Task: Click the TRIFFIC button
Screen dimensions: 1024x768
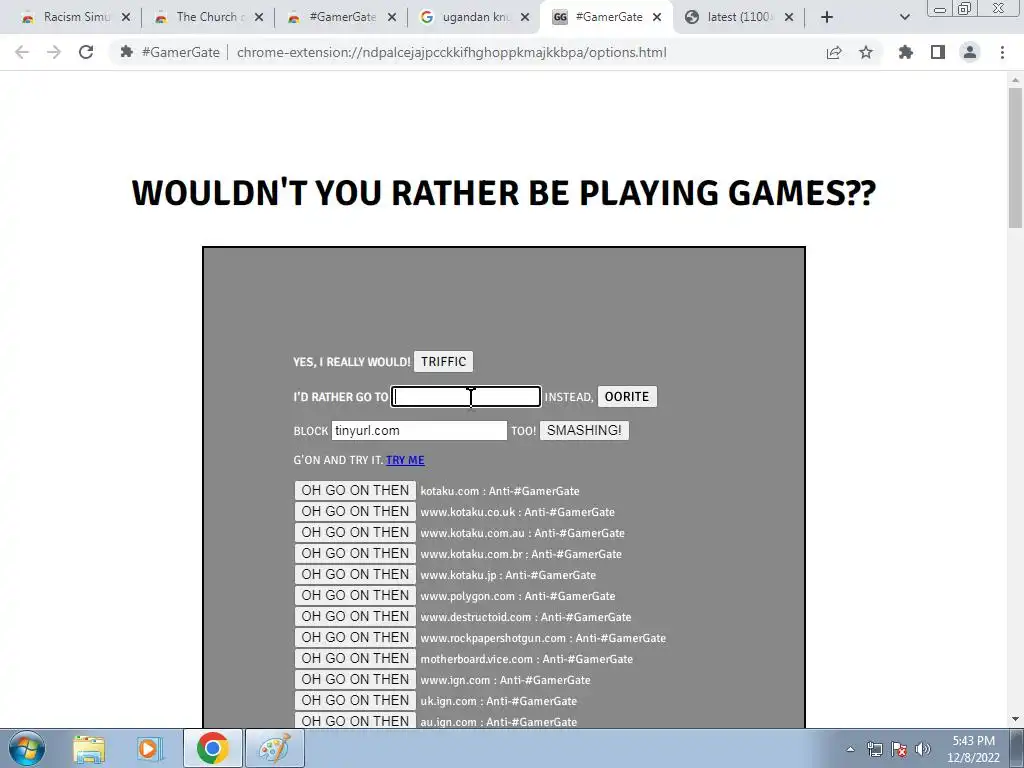Action: pos(443,362)
